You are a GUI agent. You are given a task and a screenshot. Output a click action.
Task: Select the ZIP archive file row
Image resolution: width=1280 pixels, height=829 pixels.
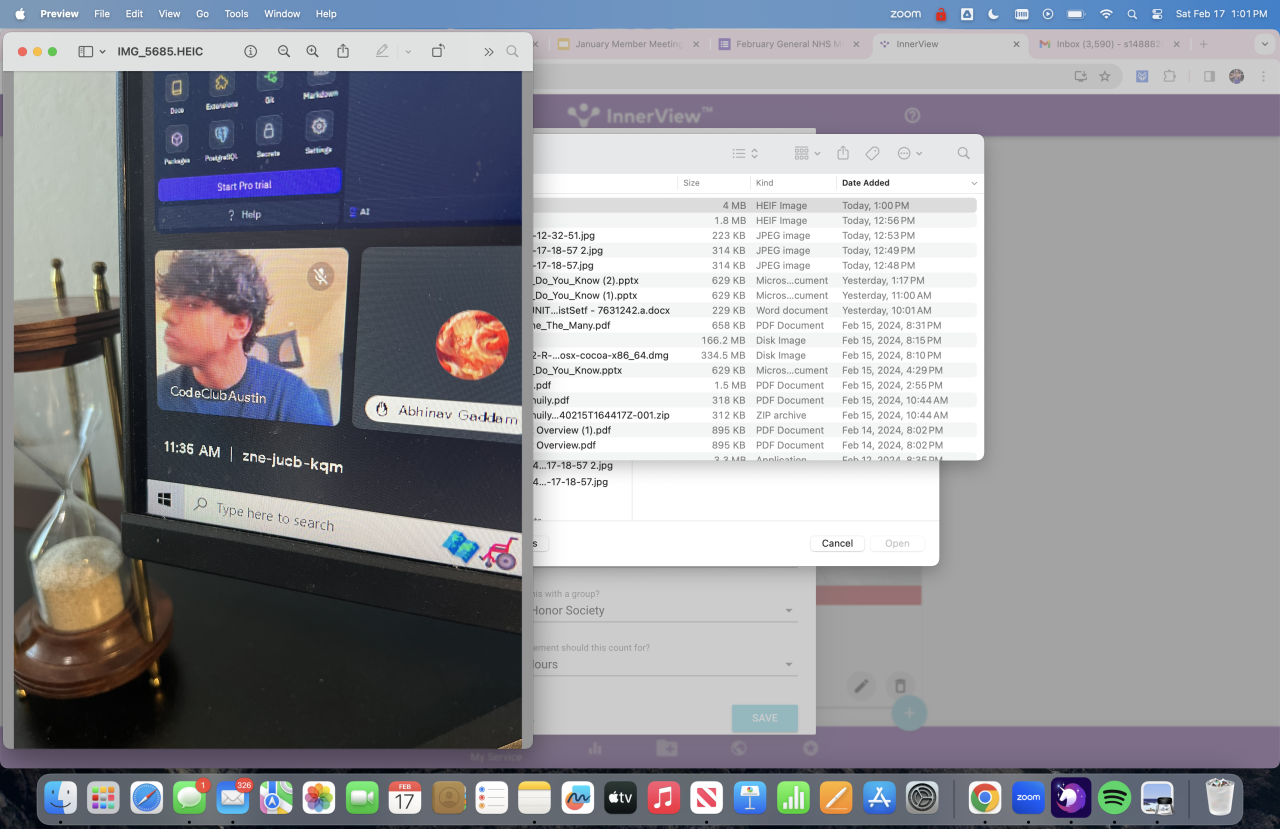point(754,415)
